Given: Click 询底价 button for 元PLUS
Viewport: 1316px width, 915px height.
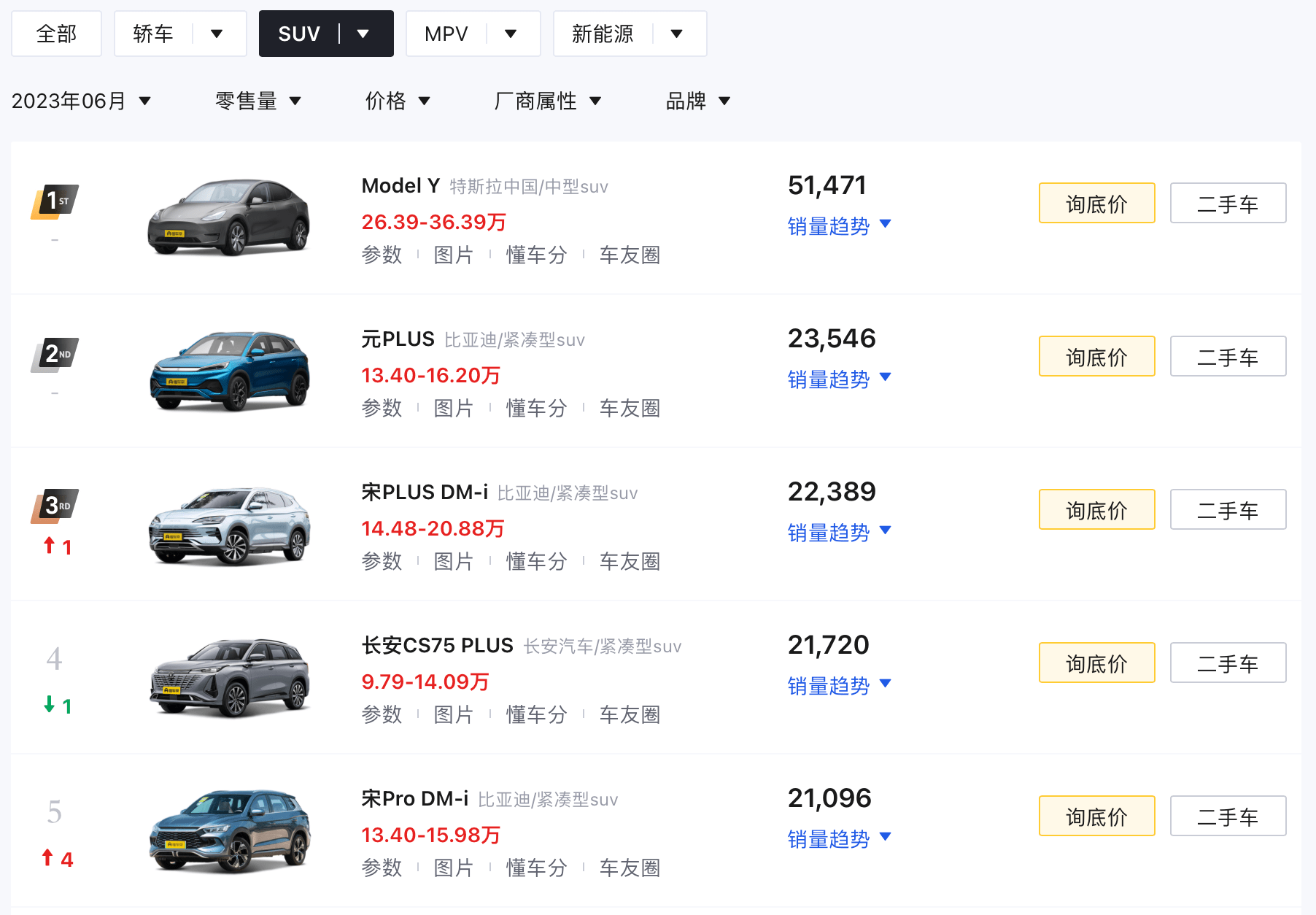Looking at the screenshot, I should pyautogui.click(x=1096, y=356).
